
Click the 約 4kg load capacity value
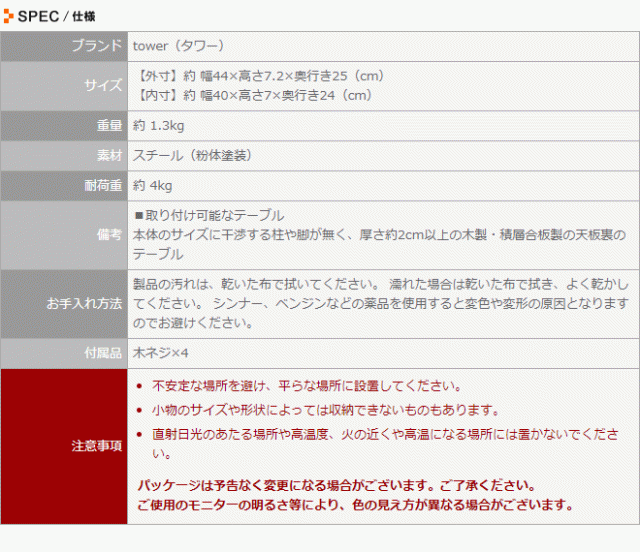(x=153, y=186)
